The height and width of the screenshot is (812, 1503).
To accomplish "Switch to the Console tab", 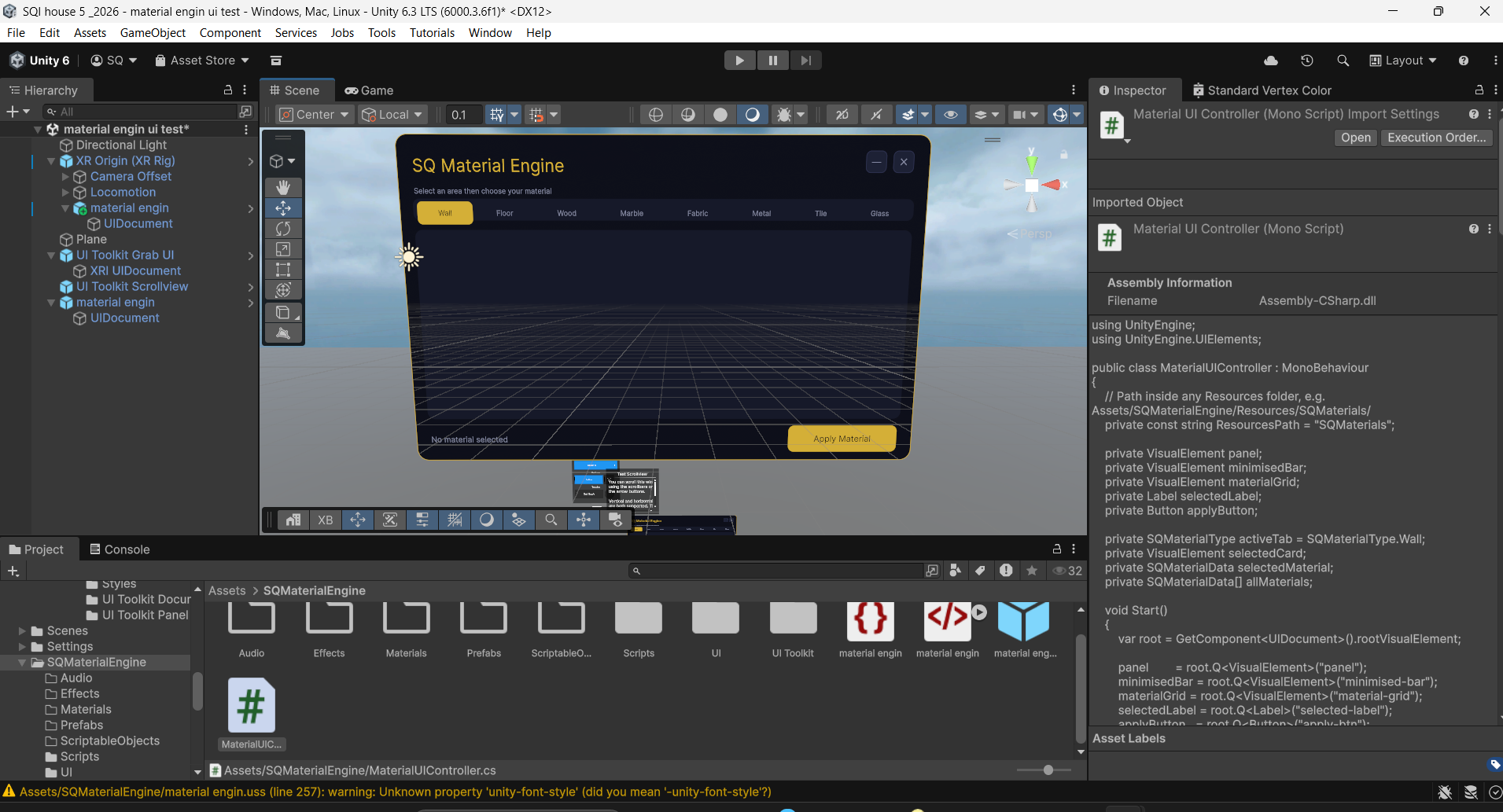I will [120, 549].
